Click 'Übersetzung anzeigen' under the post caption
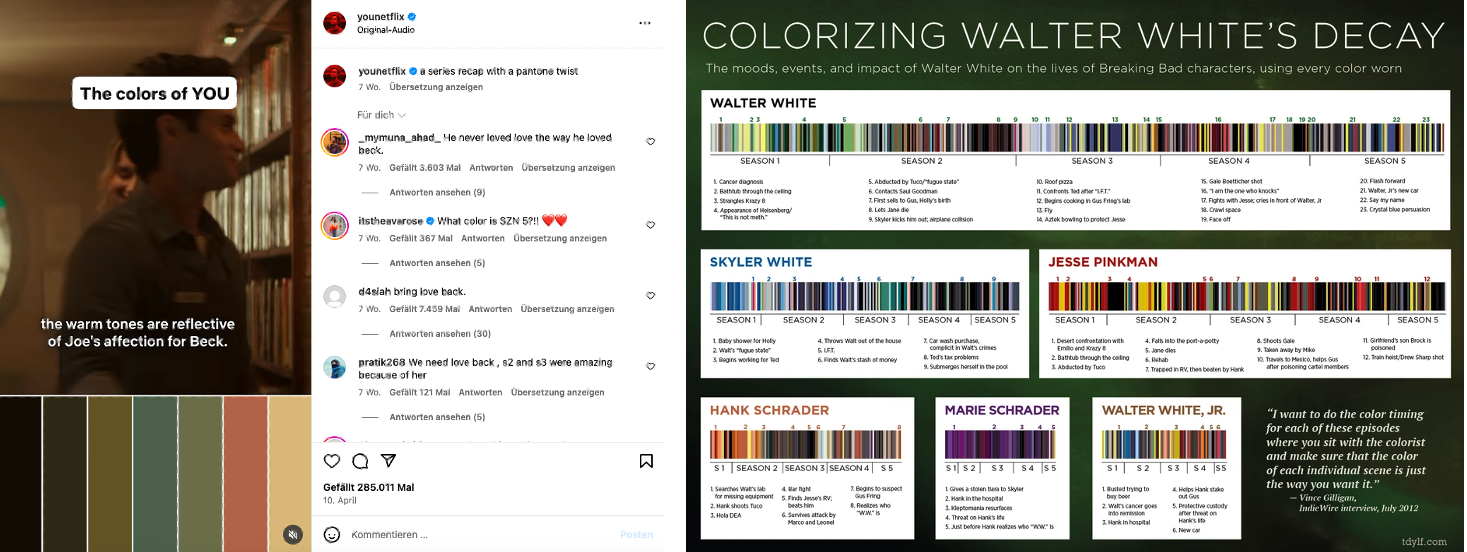 point(436,87)
